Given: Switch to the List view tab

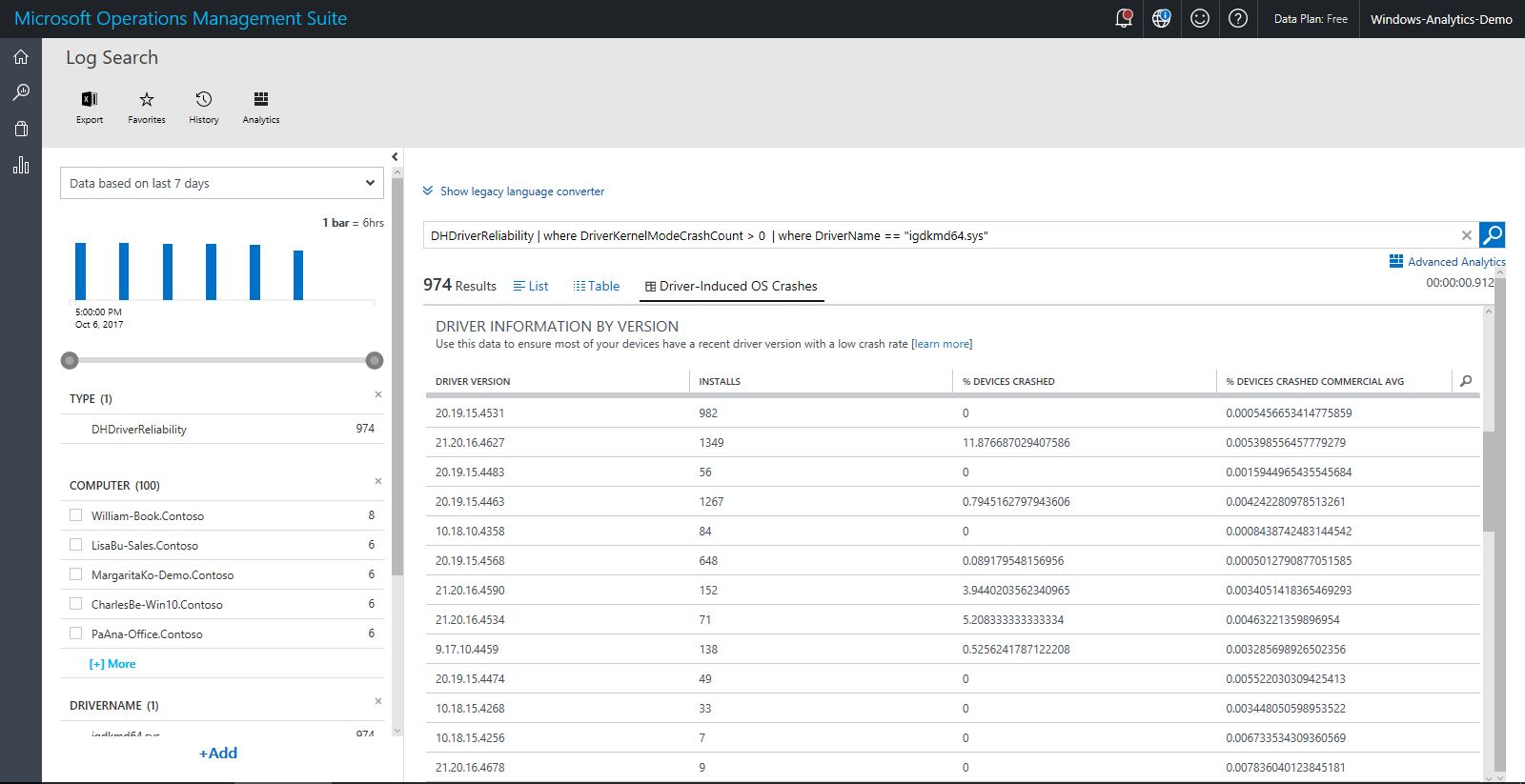Looking at the screenshot, I should coord(531,286).
